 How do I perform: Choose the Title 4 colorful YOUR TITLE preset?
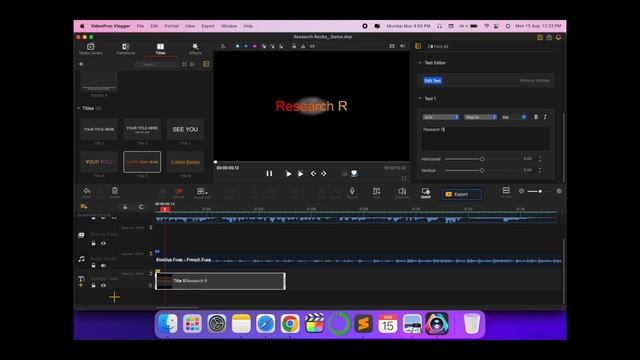(99, 162)
